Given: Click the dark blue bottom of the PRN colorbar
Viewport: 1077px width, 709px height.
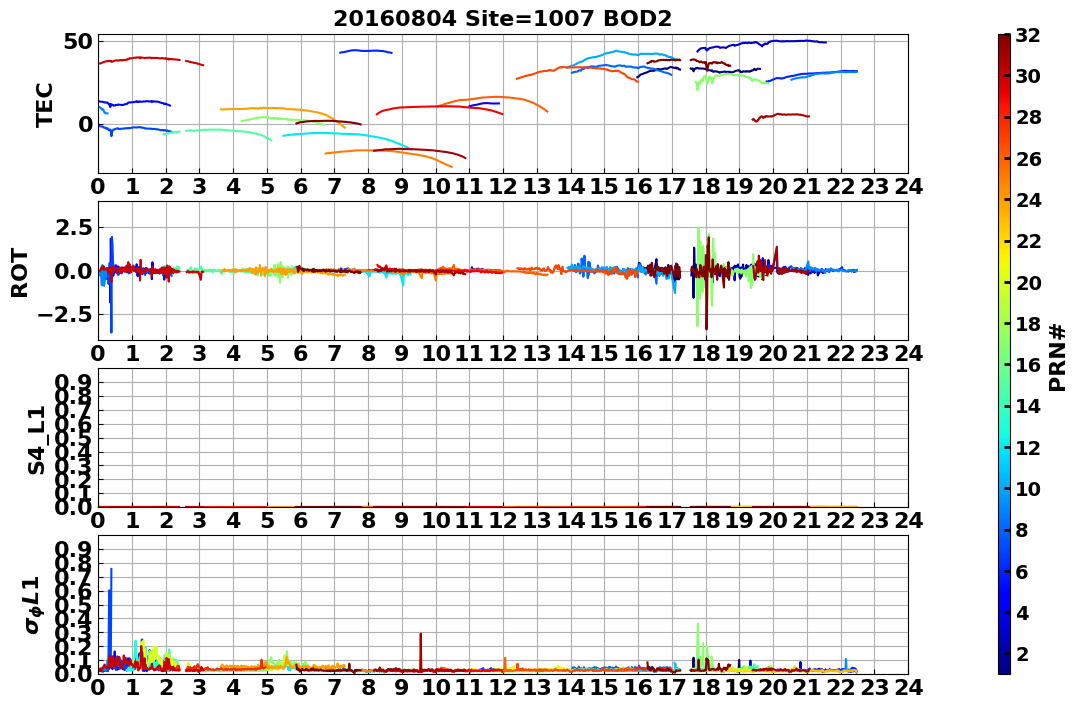Looking at the screenshot, I should point(1004,666).
